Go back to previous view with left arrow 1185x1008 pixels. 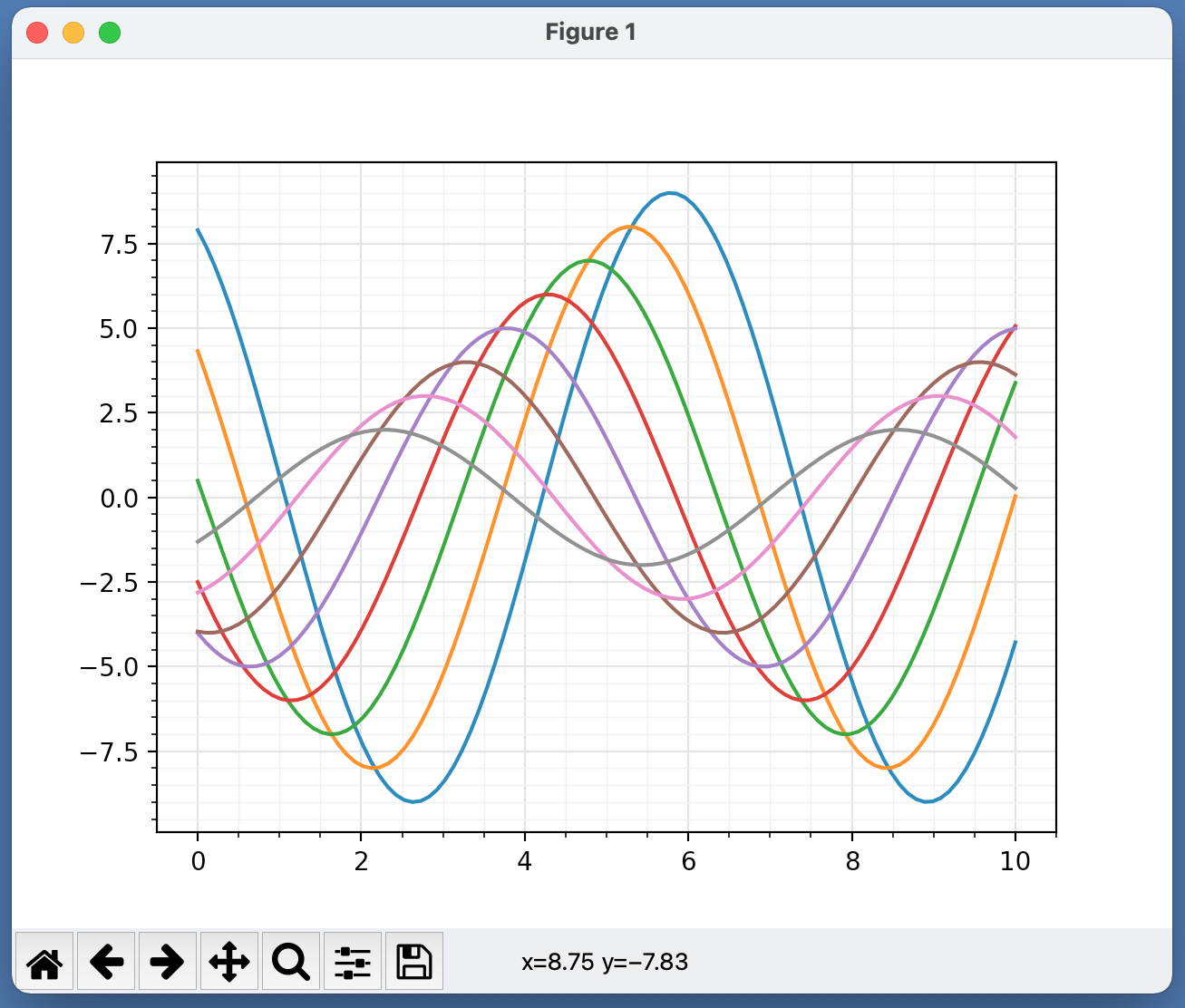tap(106, 961)
